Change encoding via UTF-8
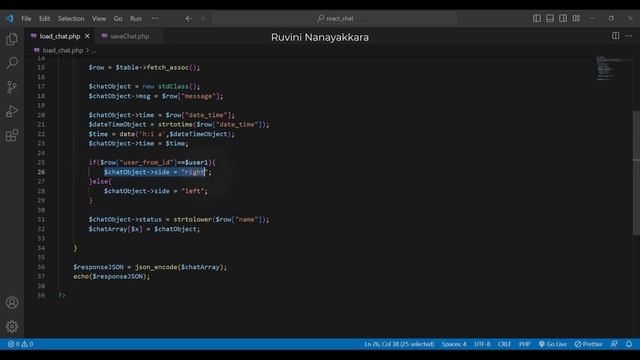Image resolution: width=640 pixels, height=360 pixels. [482, 344]
